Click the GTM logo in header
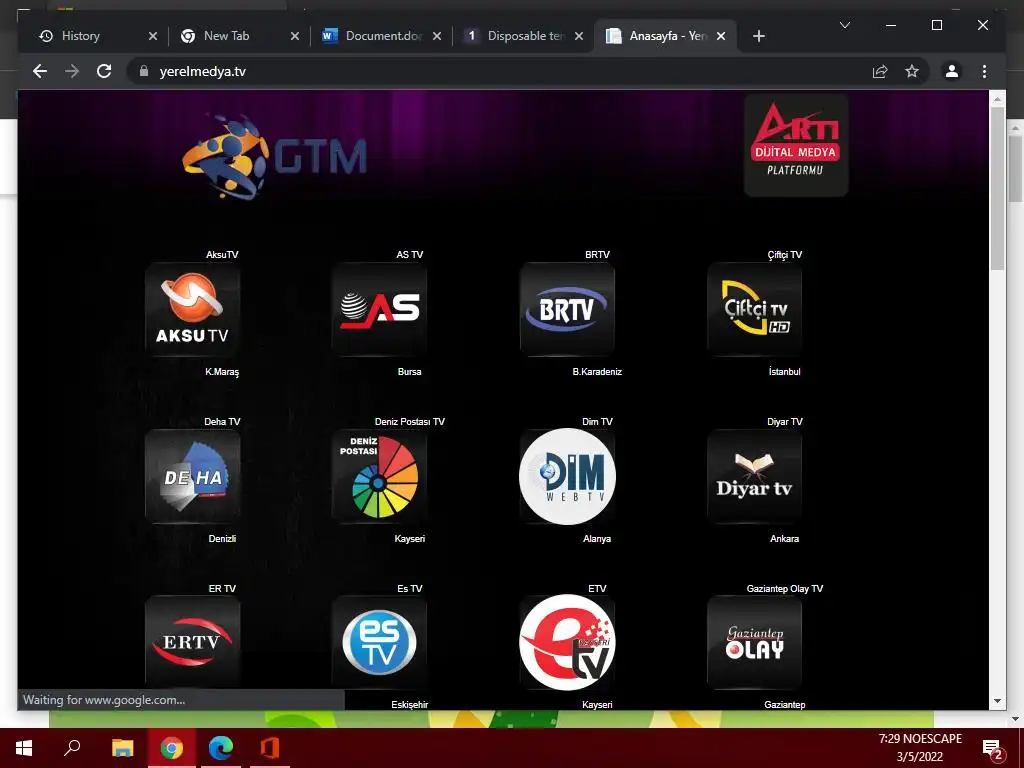 [274, 157]
